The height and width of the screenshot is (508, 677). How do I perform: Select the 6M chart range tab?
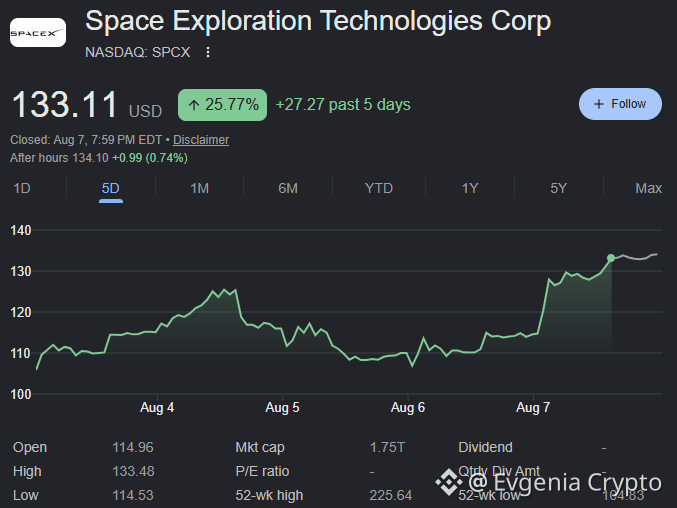[x=288, y=188]
